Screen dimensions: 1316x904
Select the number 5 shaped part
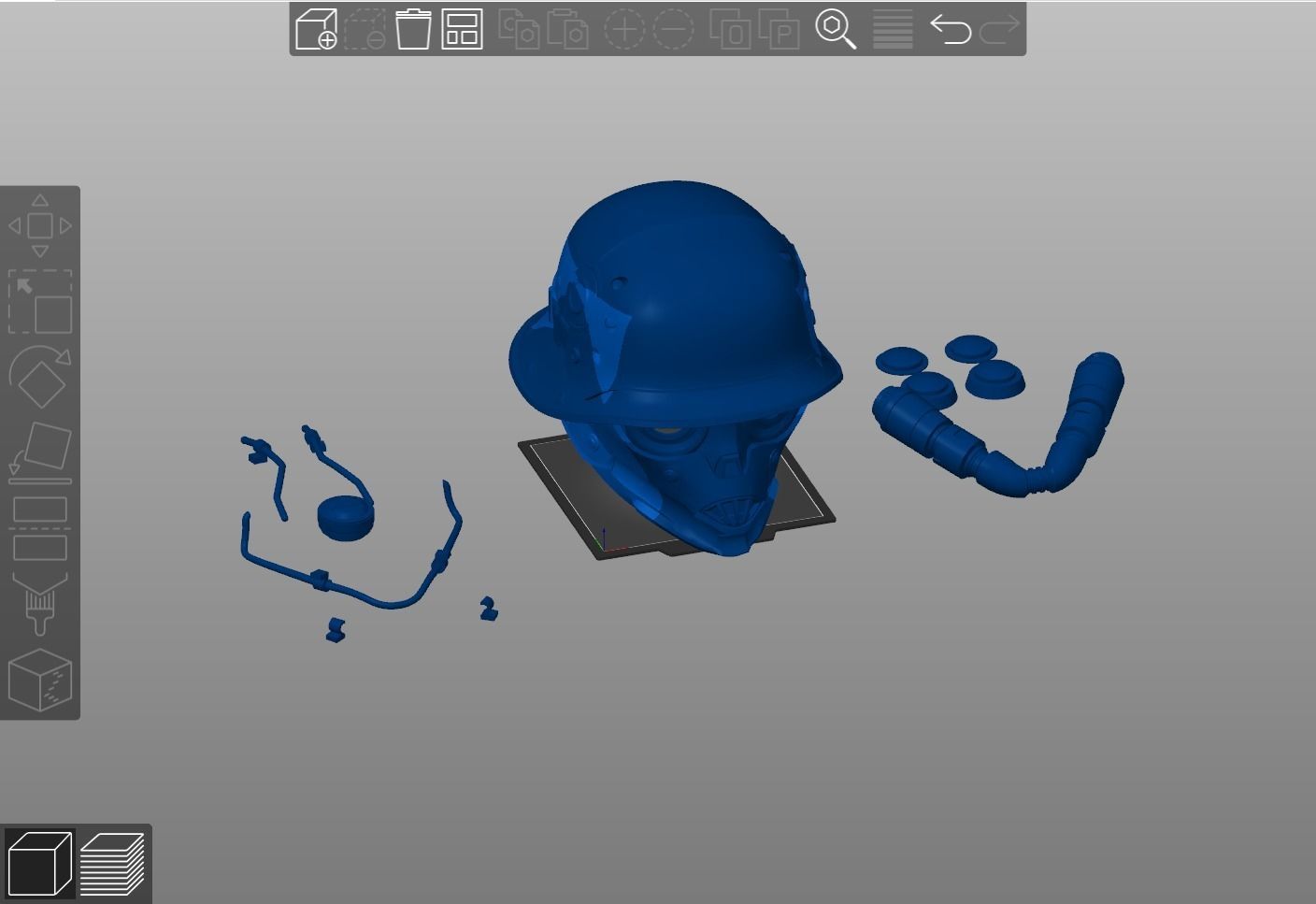click(x=336, y=630)
